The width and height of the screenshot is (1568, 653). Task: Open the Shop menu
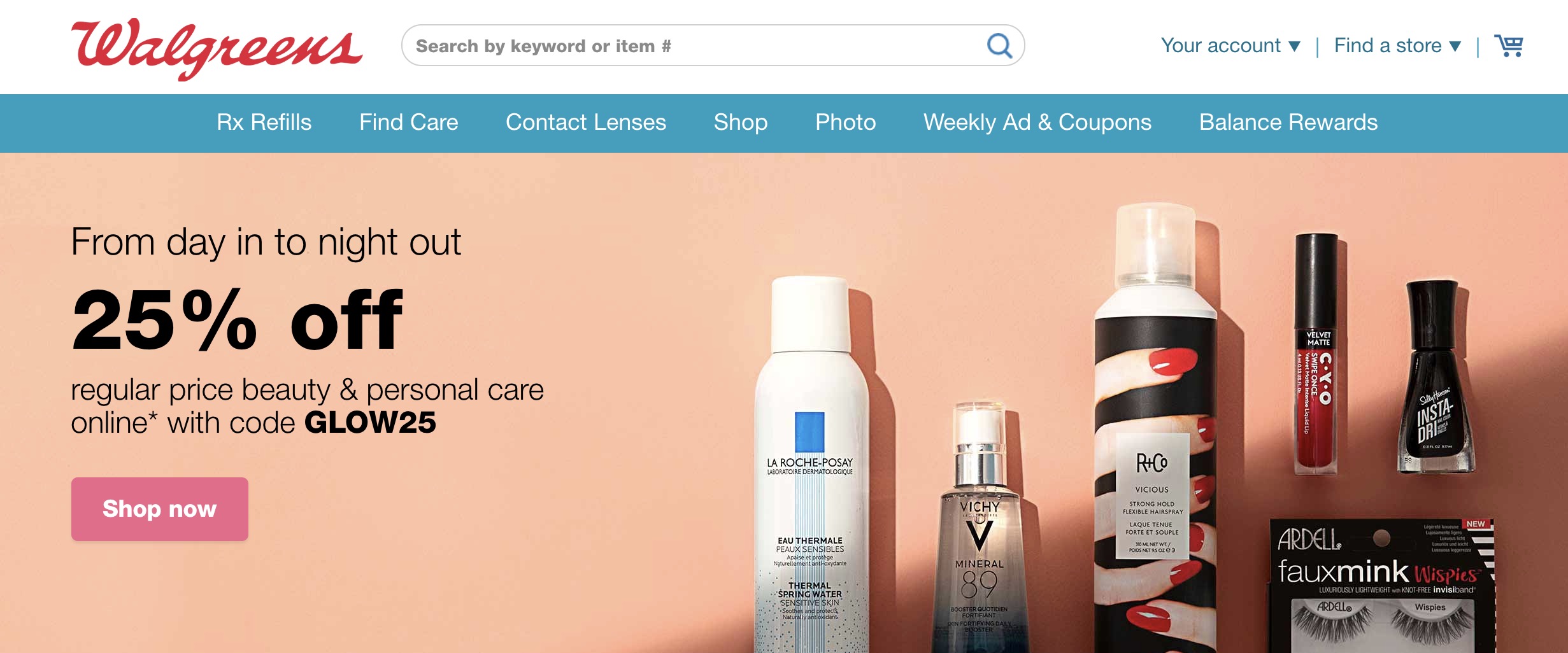(x=741, y=122)
